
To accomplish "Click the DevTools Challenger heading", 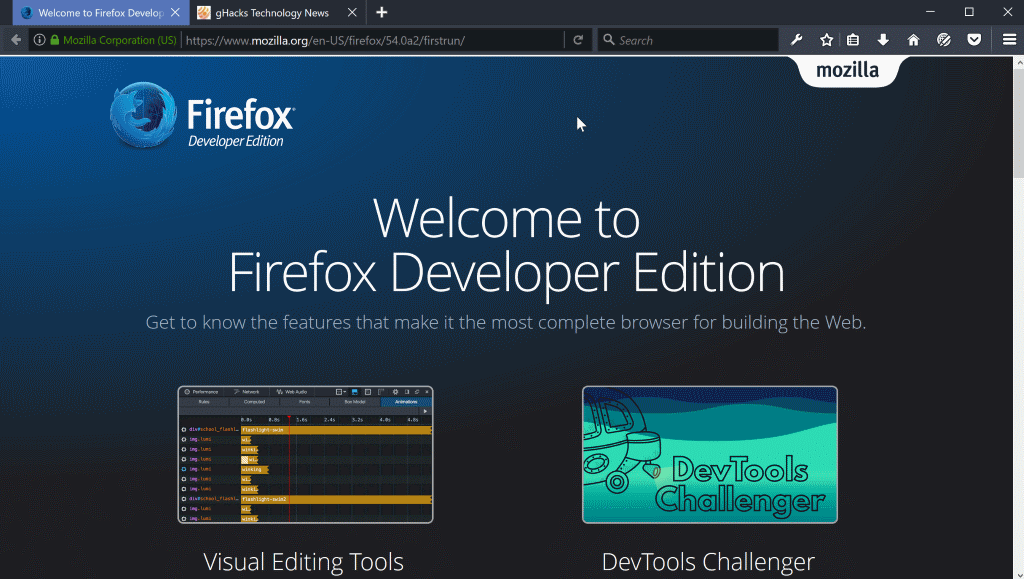I will (708, 561).
